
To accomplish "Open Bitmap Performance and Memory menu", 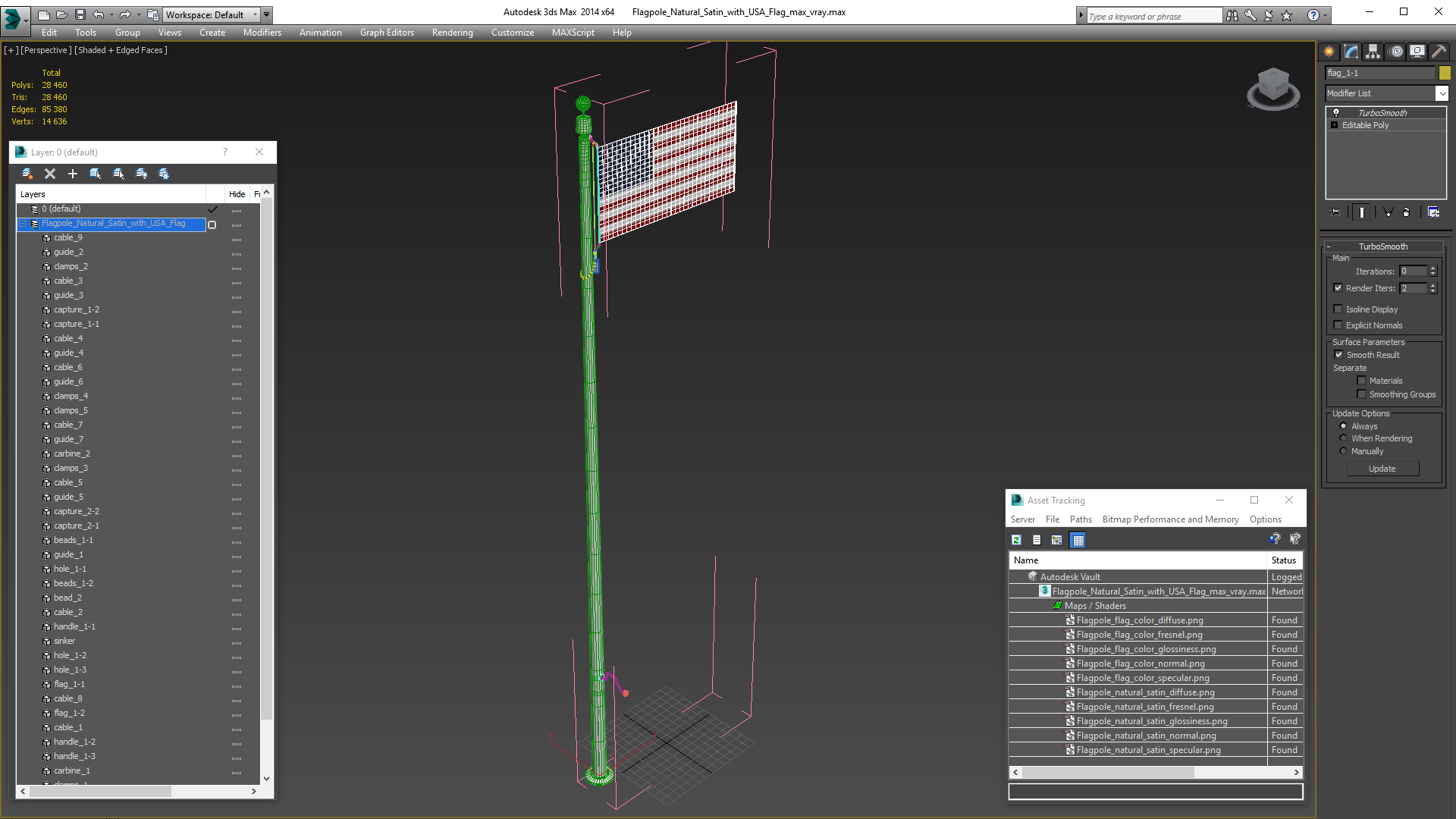I will 1170,519.
